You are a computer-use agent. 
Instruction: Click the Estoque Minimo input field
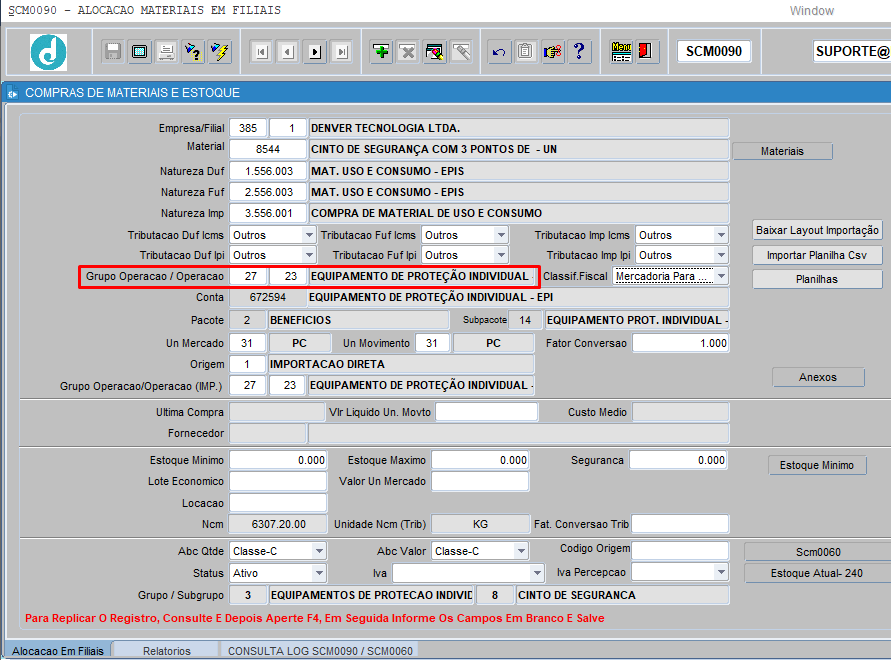click(278, 460)
